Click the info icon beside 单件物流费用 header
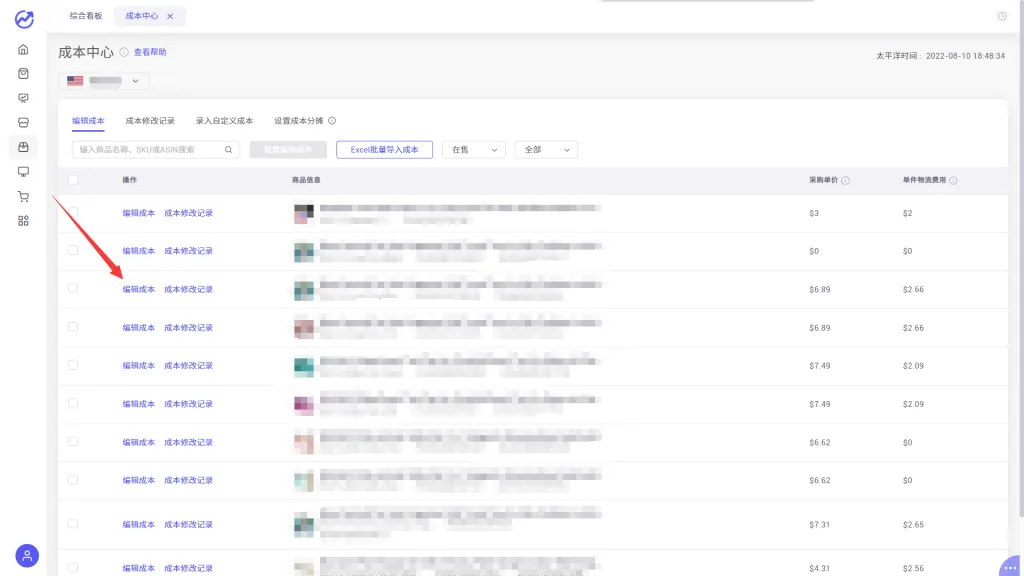 [953, 180]
